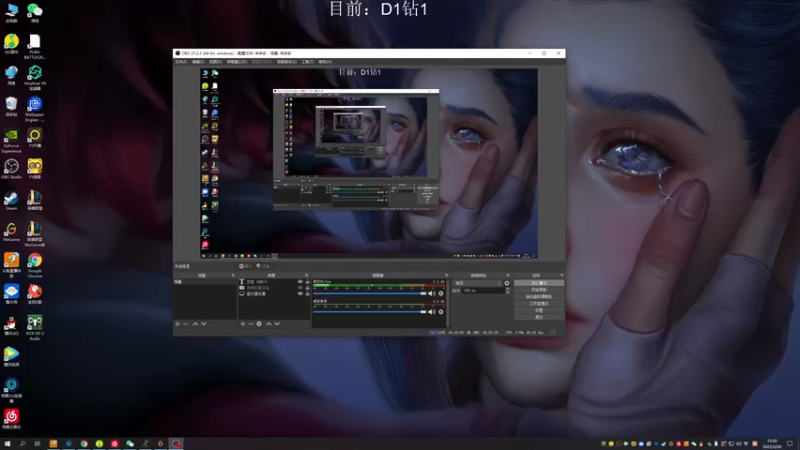This screenshot has height=450, width=800.
Task: Click the OBS preview canvas
Action: (369, 163)
